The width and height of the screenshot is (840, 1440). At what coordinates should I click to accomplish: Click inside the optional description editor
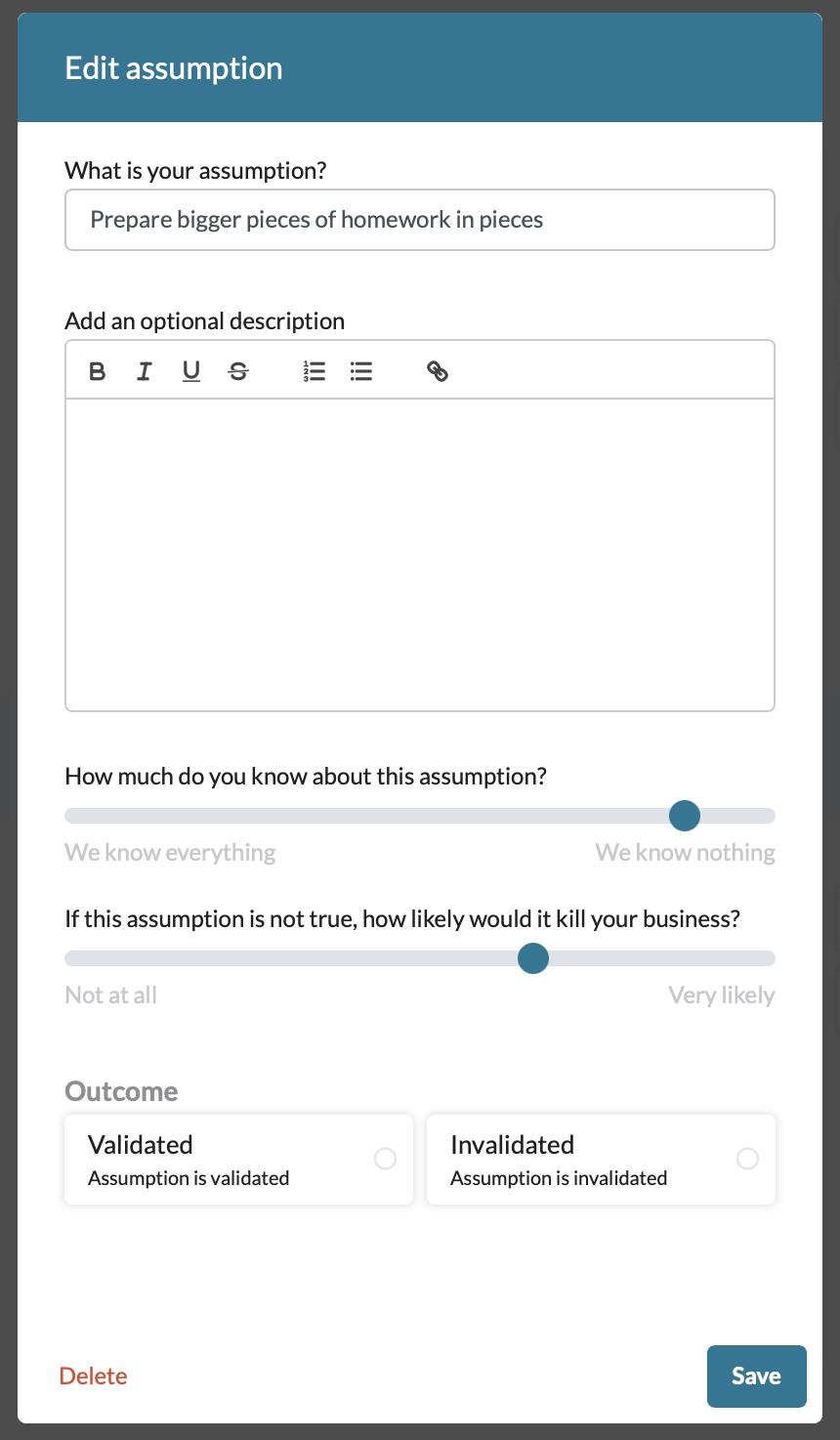point(419,547)
